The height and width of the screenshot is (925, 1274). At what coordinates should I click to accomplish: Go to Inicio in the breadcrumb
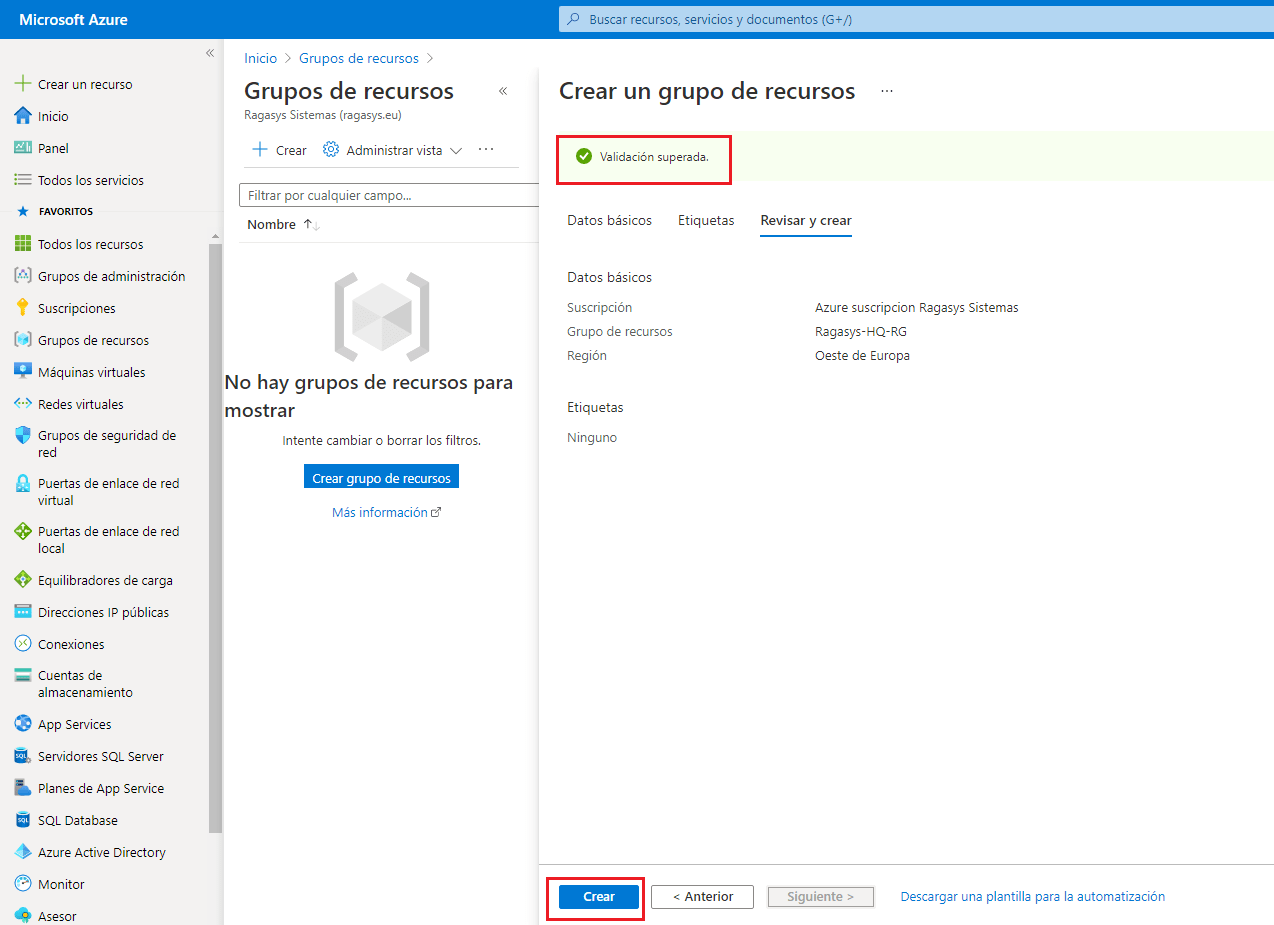click(x=261, y=58)
